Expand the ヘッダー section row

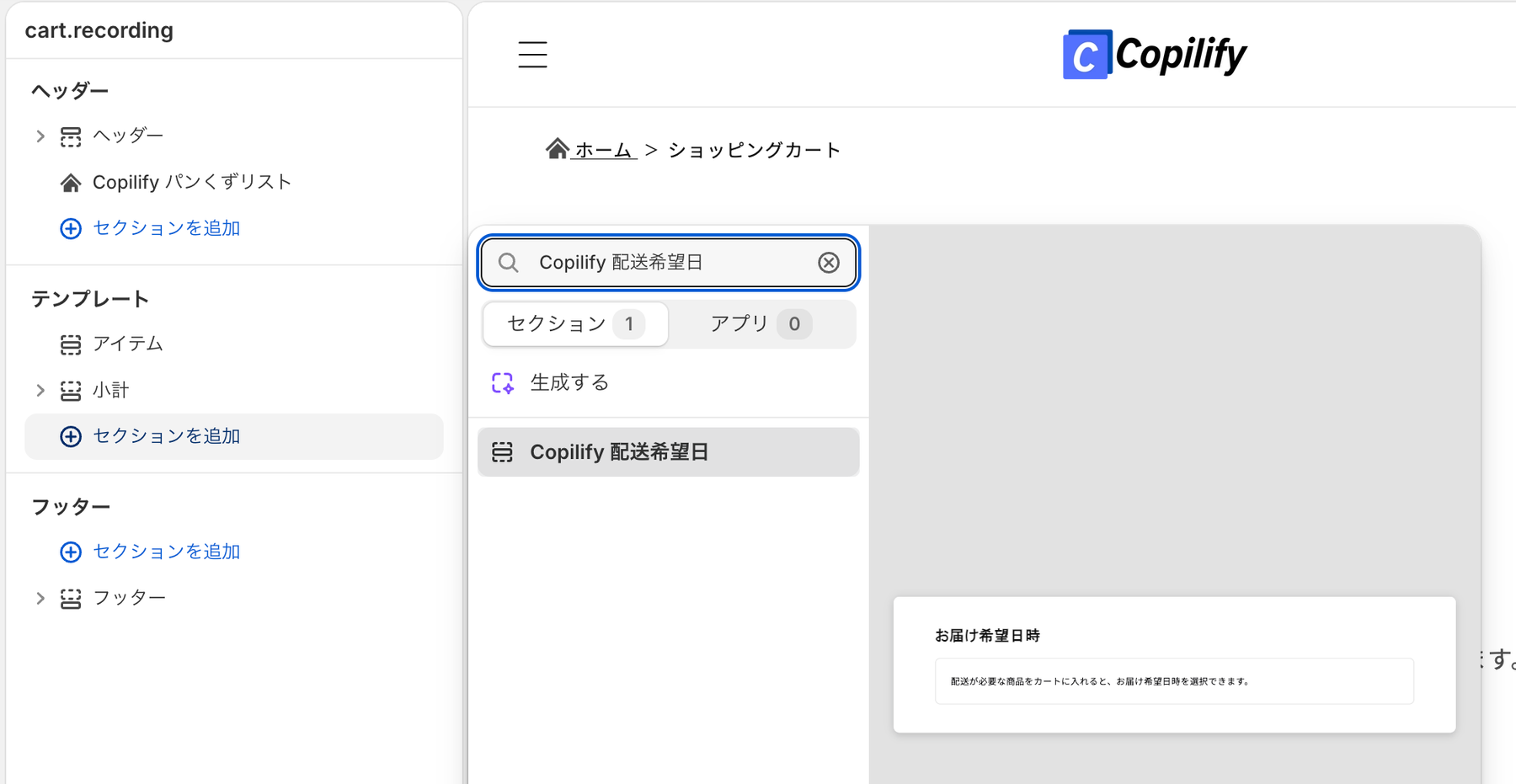pyautogui.click(x=40, y=136)
